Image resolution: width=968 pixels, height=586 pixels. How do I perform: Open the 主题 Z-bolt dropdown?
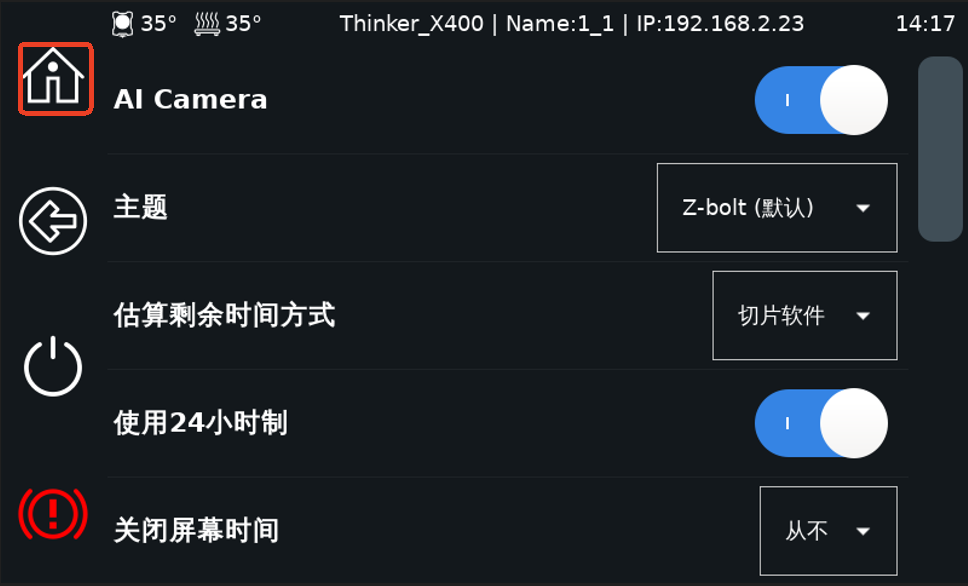(x=776, y=208)
